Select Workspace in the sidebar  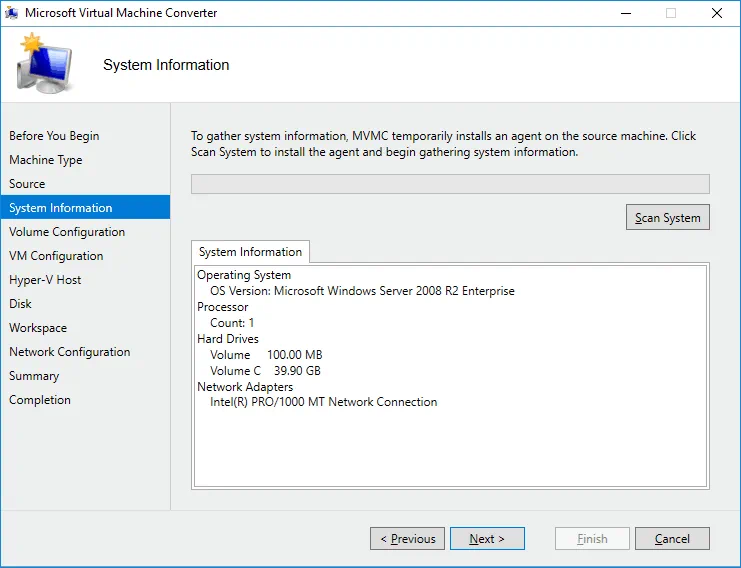pos(38,328)
